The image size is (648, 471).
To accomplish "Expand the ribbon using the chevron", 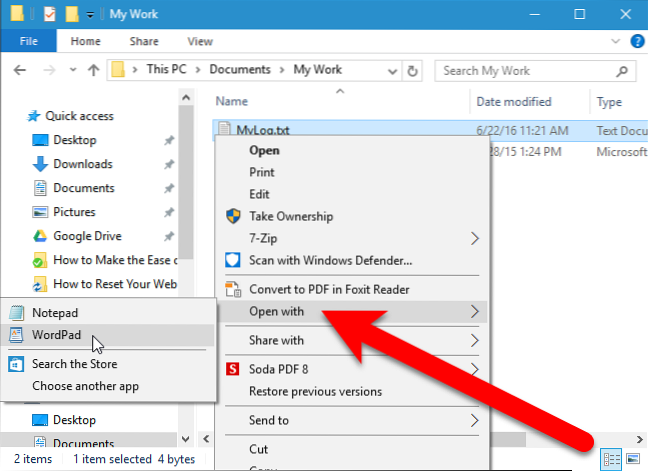I will (611, 42).
